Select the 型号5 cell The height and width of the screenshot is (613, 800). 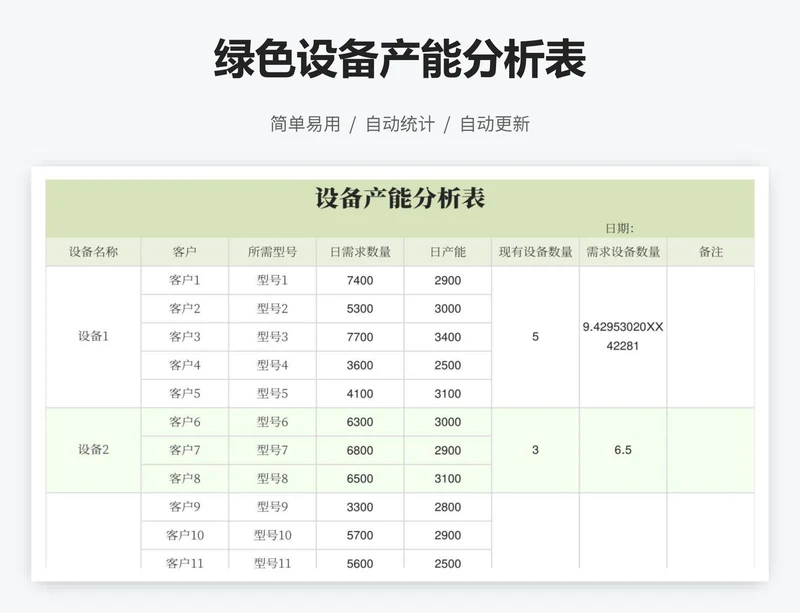point(272,394)
